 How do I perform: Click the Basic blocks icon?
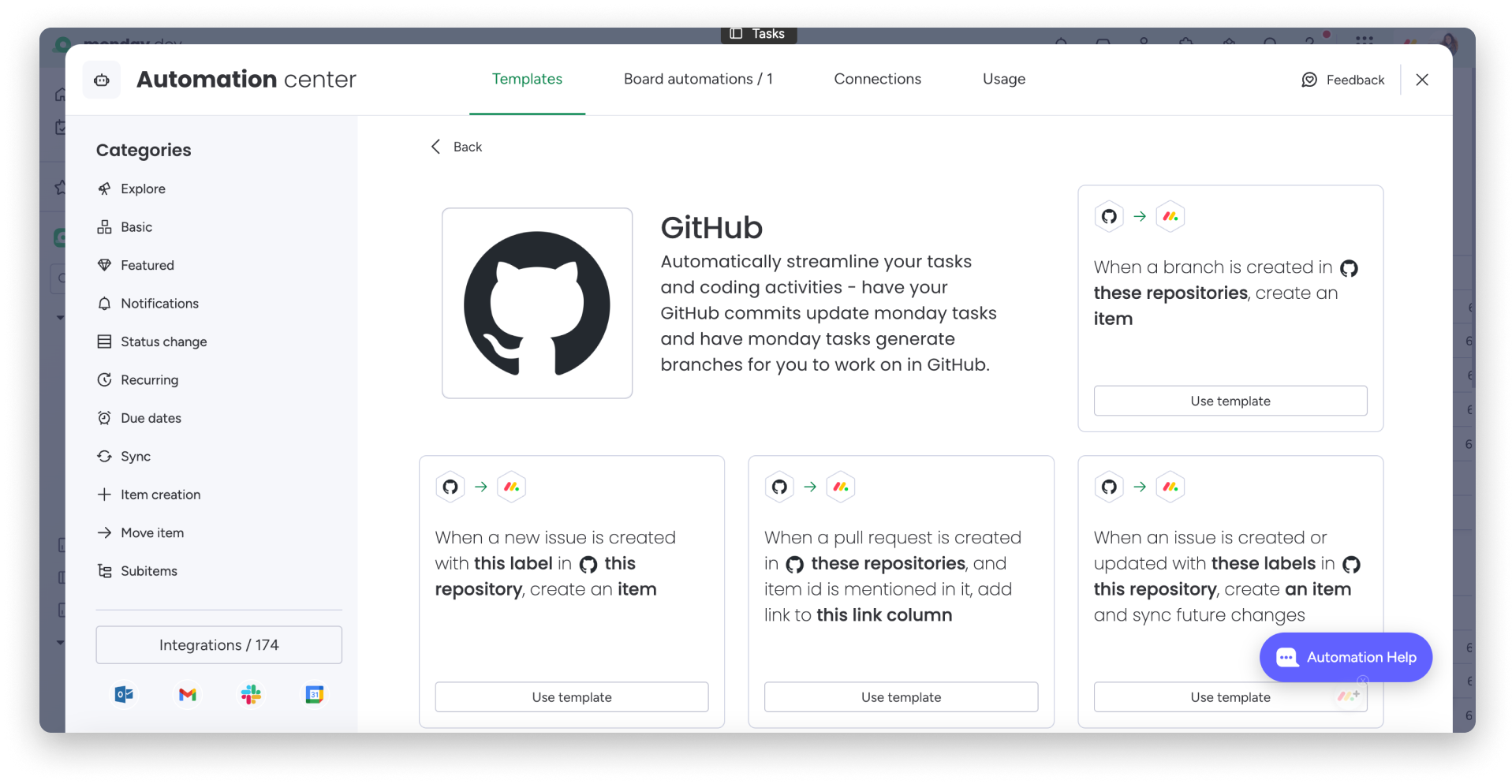(104, 227)
